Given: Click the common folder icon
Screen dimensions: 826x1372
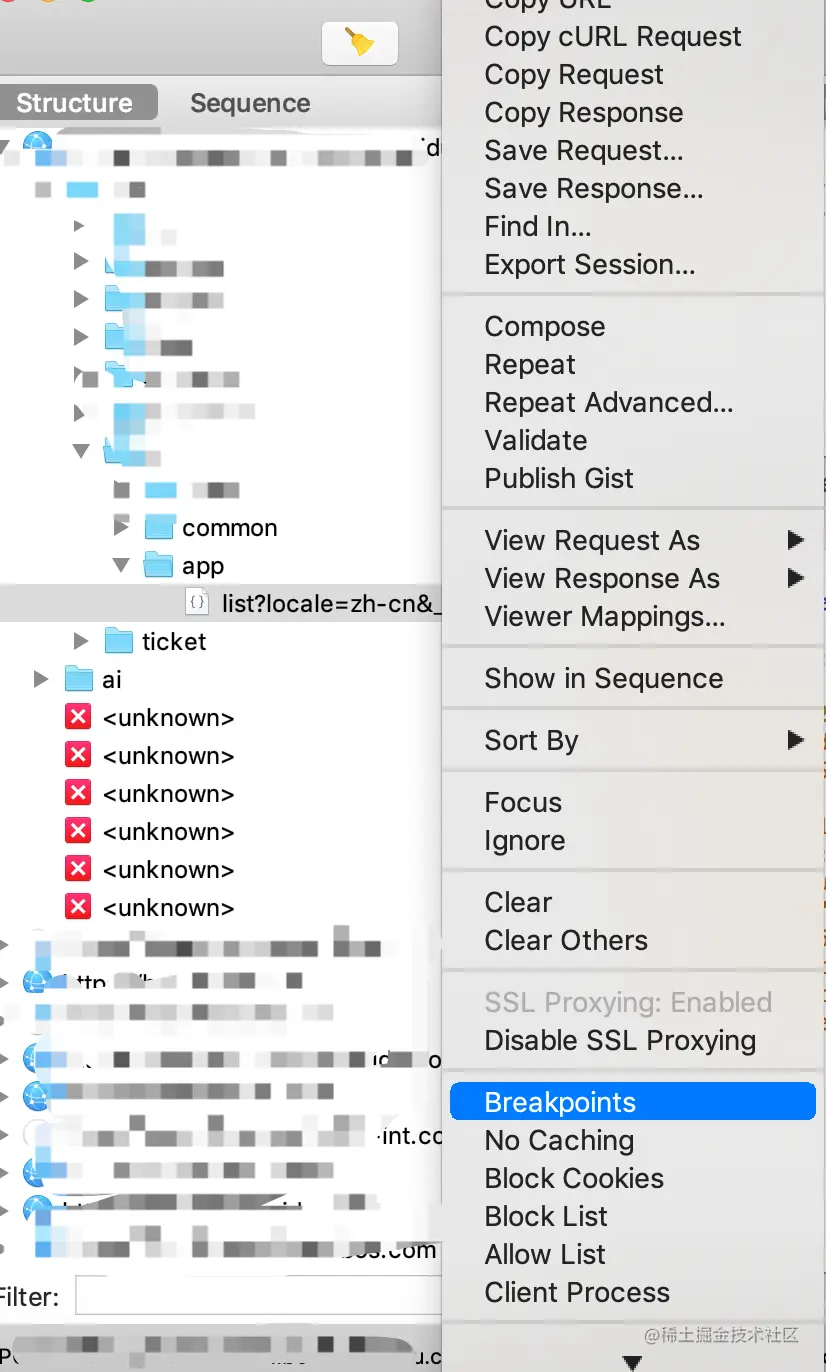Looking at the screenshot, I should pos(160,527).
